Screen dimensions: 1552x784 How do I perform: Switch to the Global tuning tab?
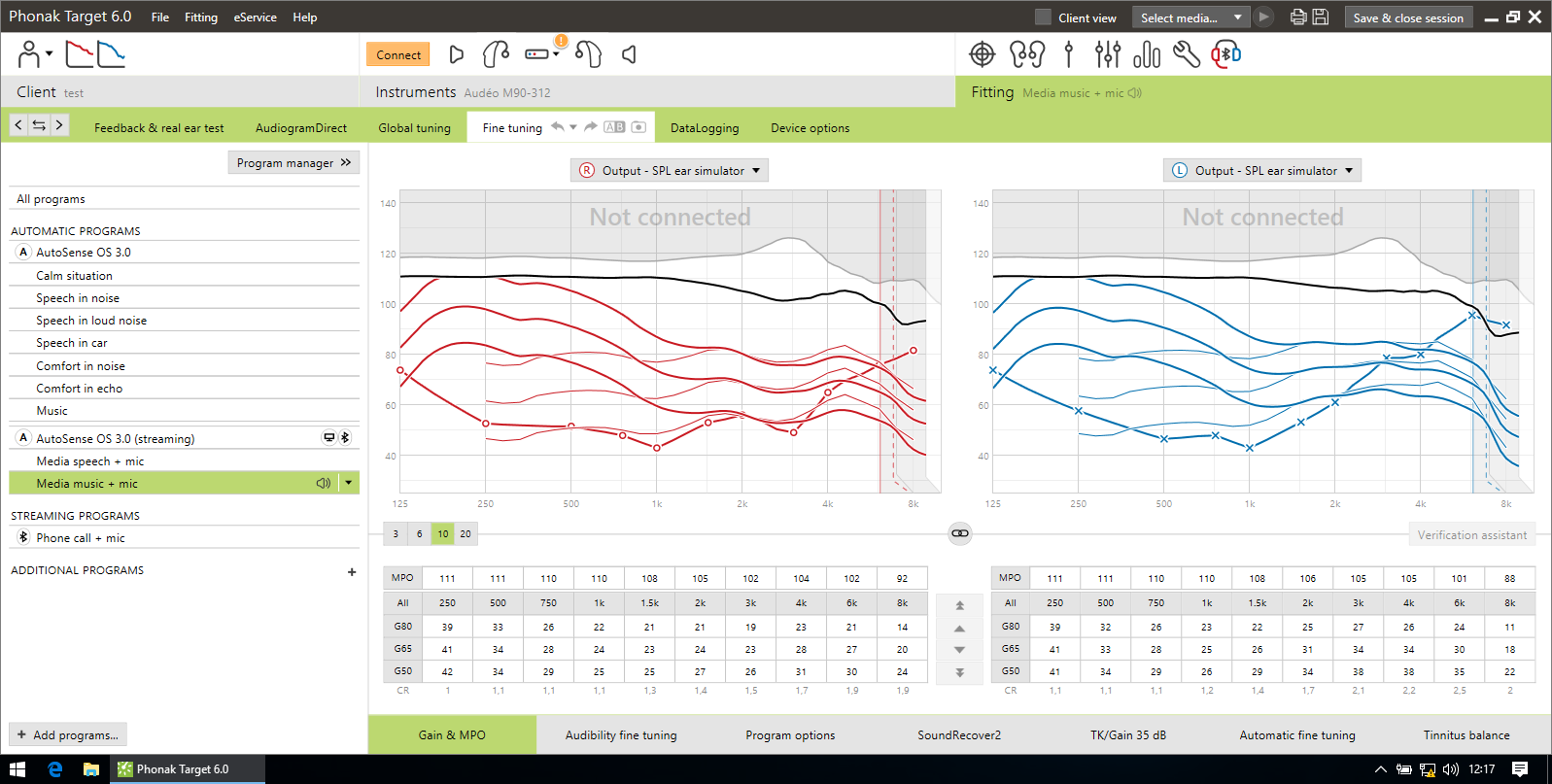coord(414,128)
